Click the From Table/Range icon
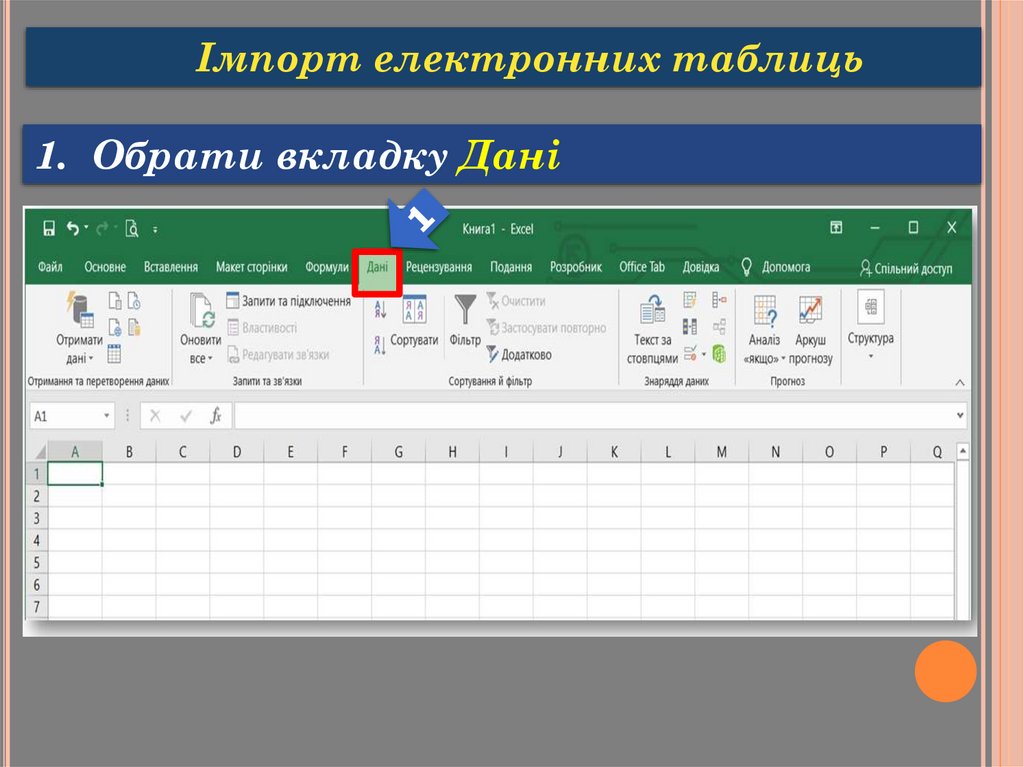 point(114,354)
